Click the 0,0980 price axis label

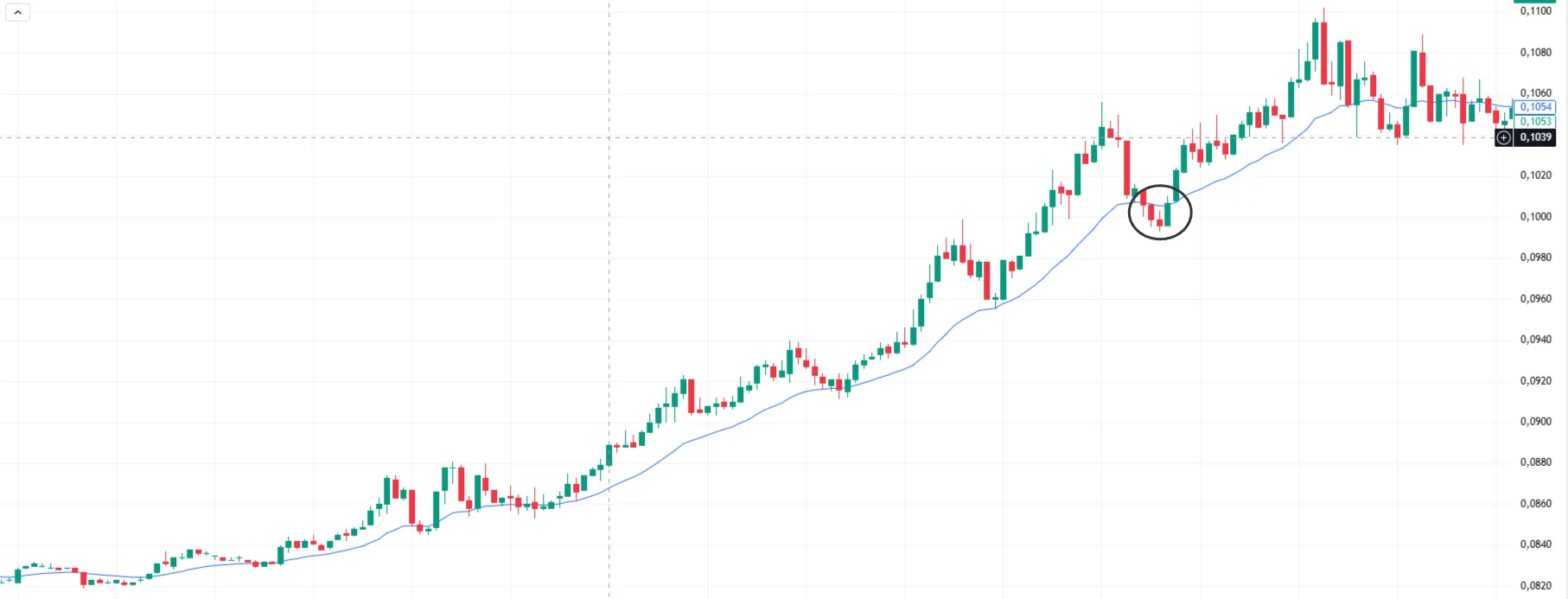(1535, 258)
